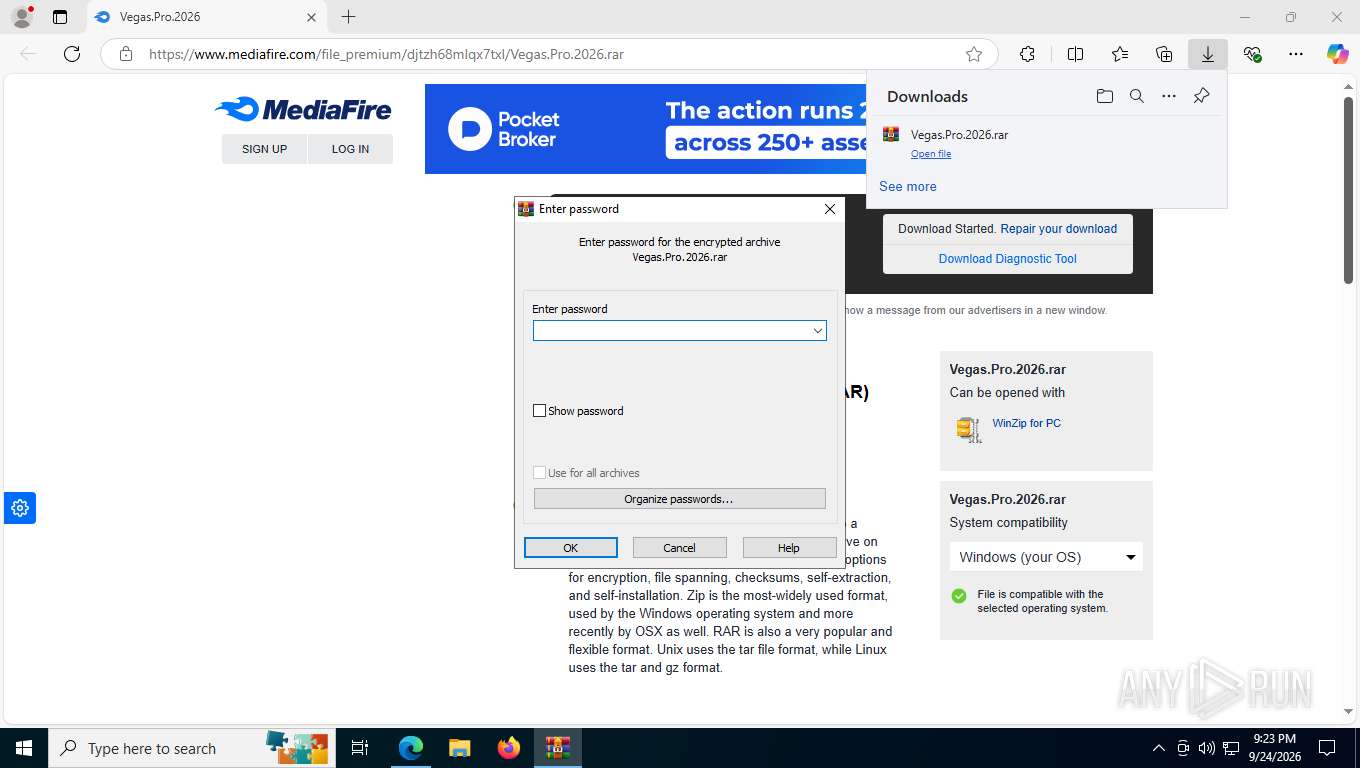This screenshot has height=768, width=1360.
Task: Open downloads folder icon in panel
Action: 1104,96
